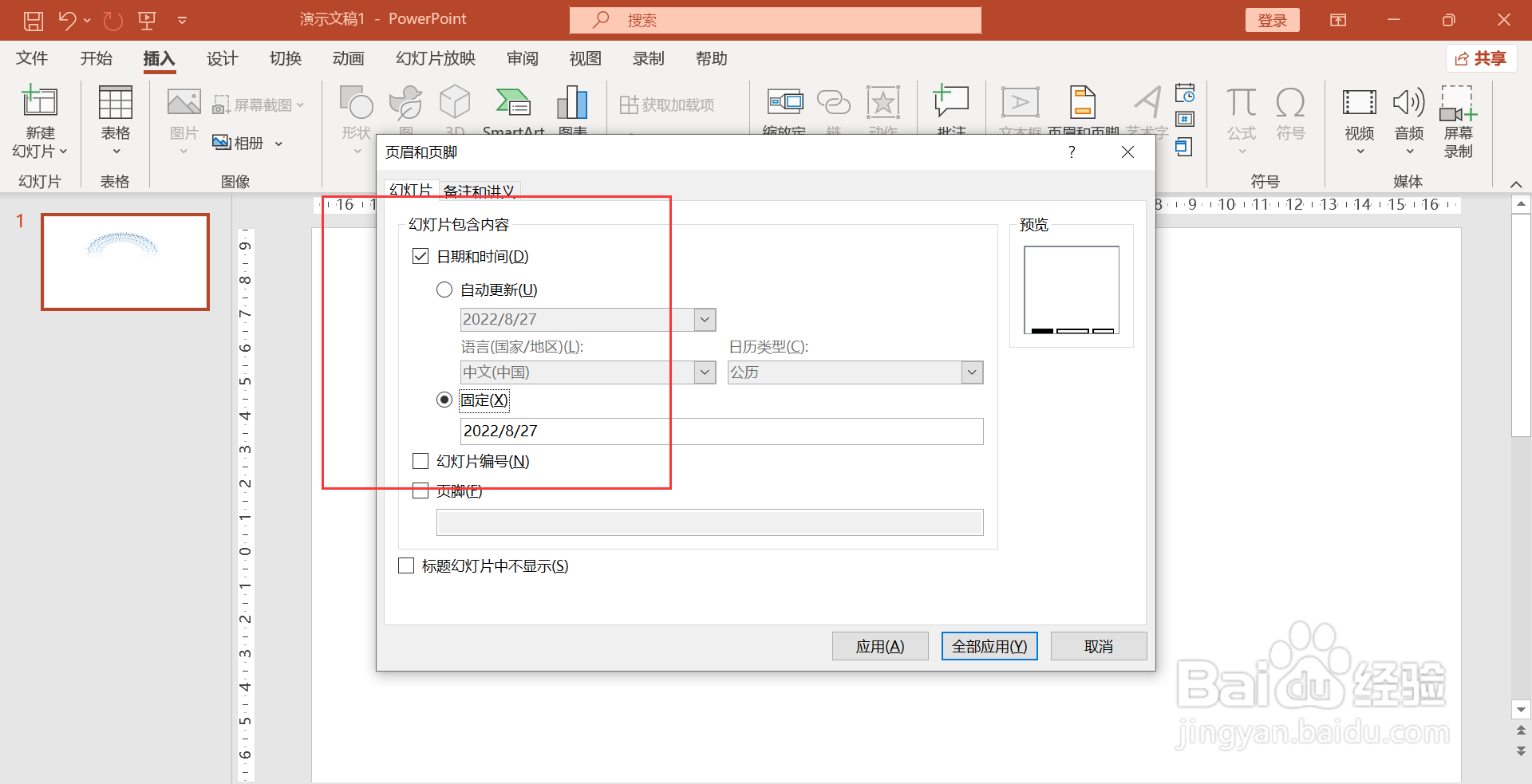The width and height of the screenshot is (1532, 784).
Task: Start slideshow from beginning icon
Action: 147,21
